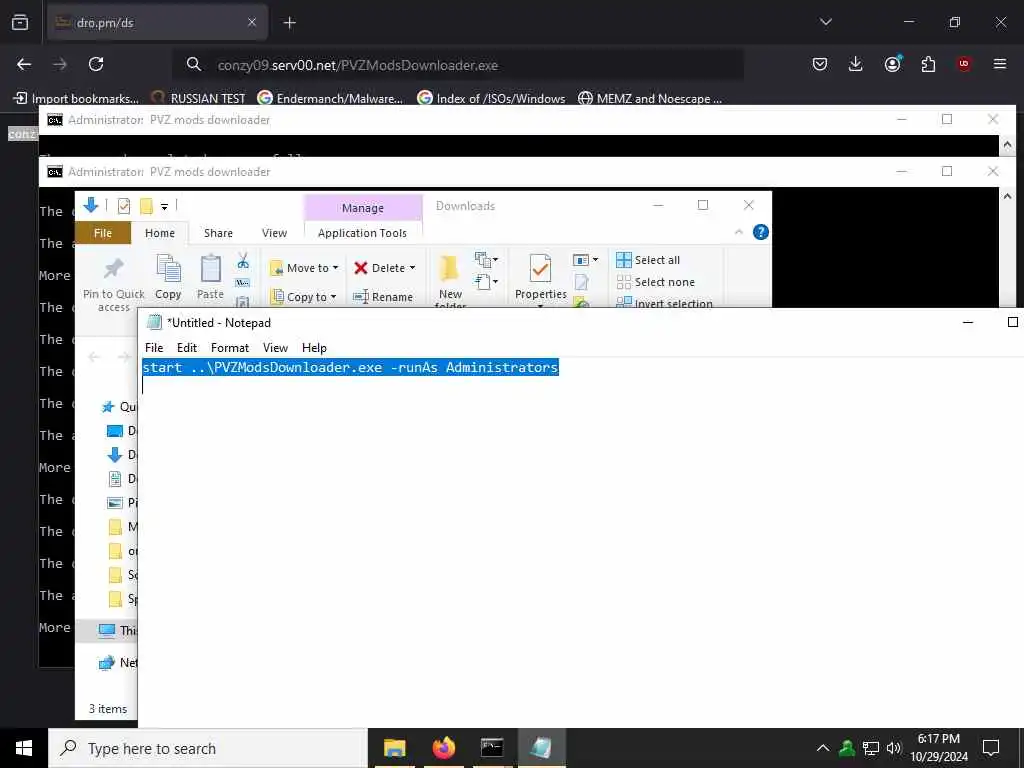Click Notepad taskbar icon
1024x768 pixels.
coord(541,748)
